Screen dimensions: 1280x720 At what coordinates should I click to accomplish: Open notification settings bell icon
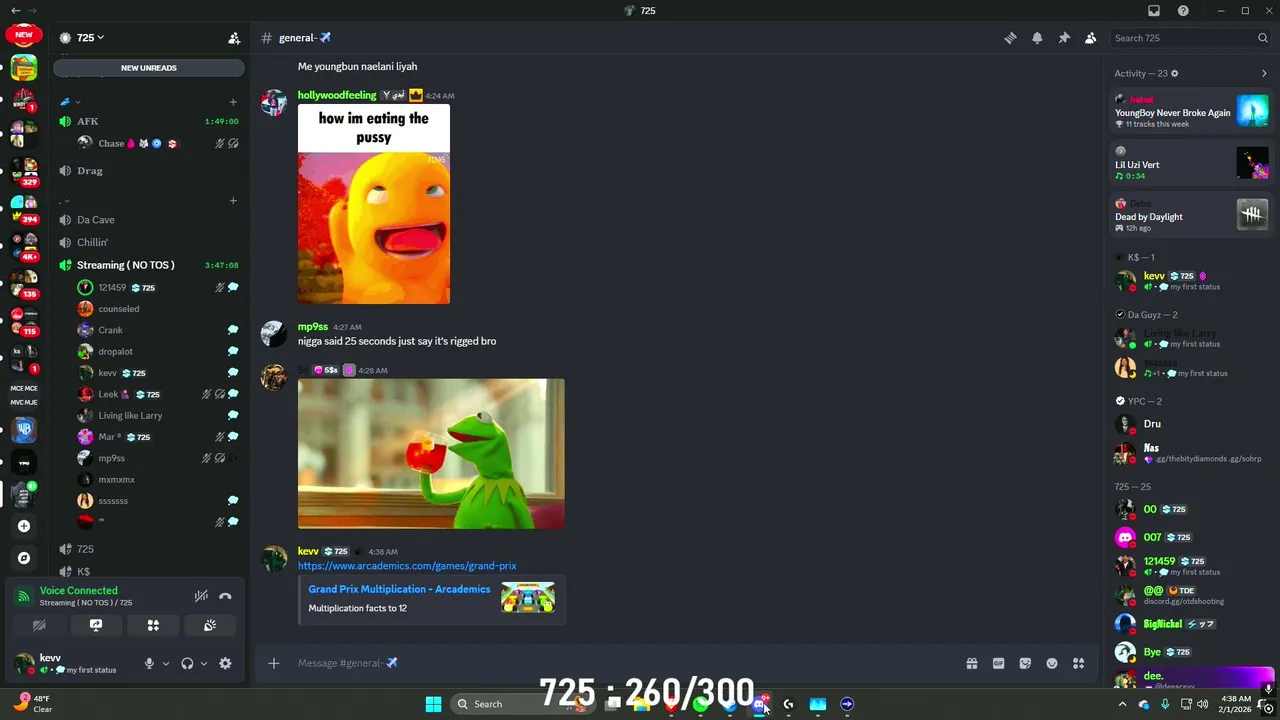pyautogui.click(x=1037, y=38)
